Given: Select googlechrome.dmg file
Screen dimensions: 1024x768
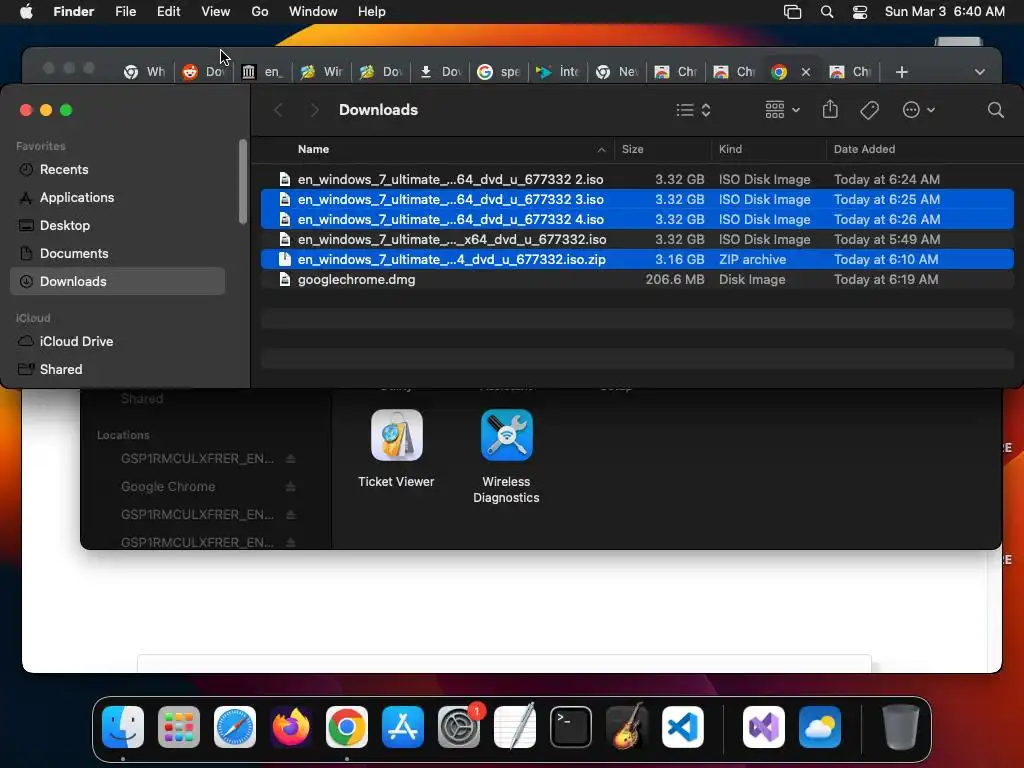Looking at the screenshot, I should tap(637, 280).
